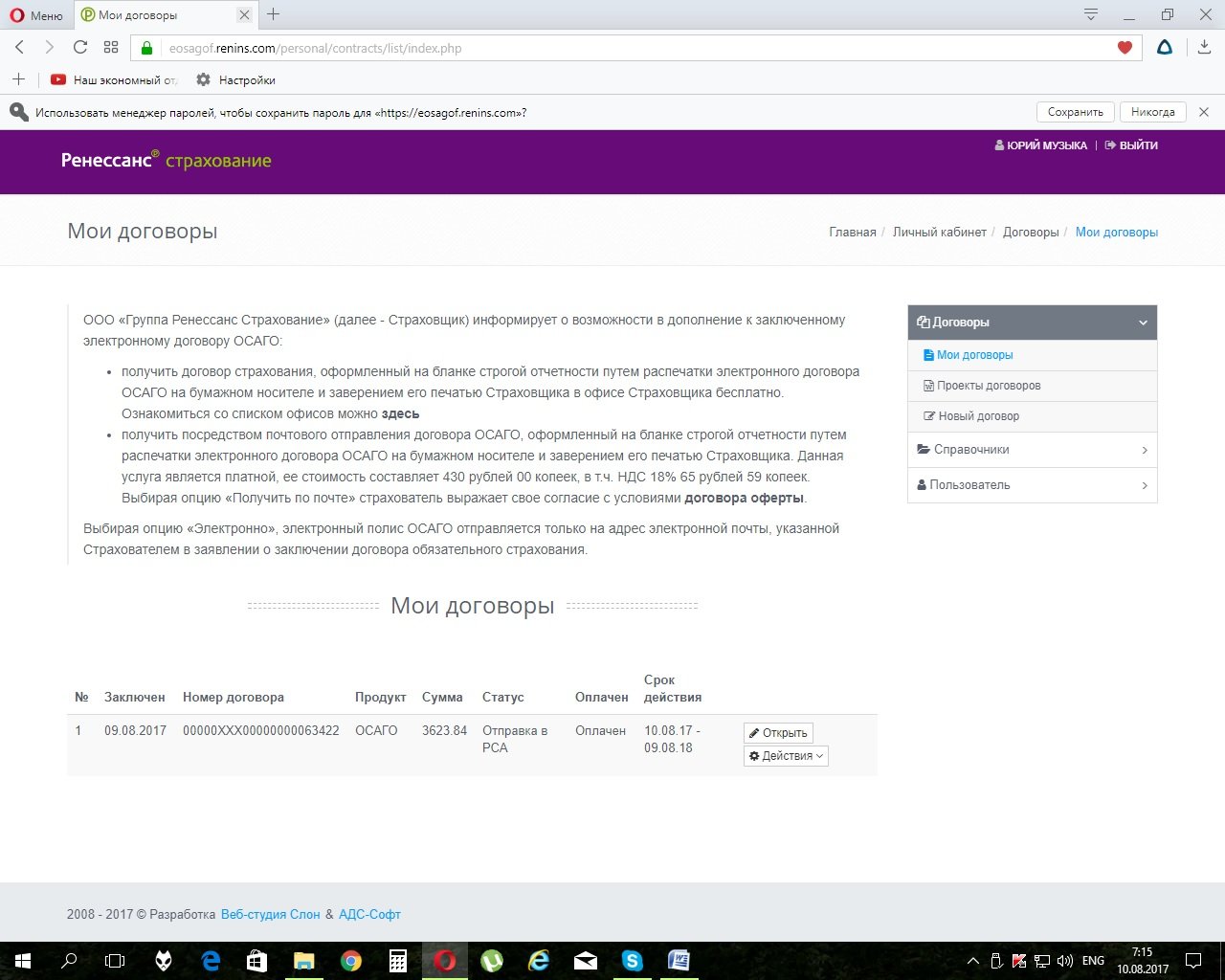Go to 'Главная' in the breadcrumbs

(x=853, y=232)
